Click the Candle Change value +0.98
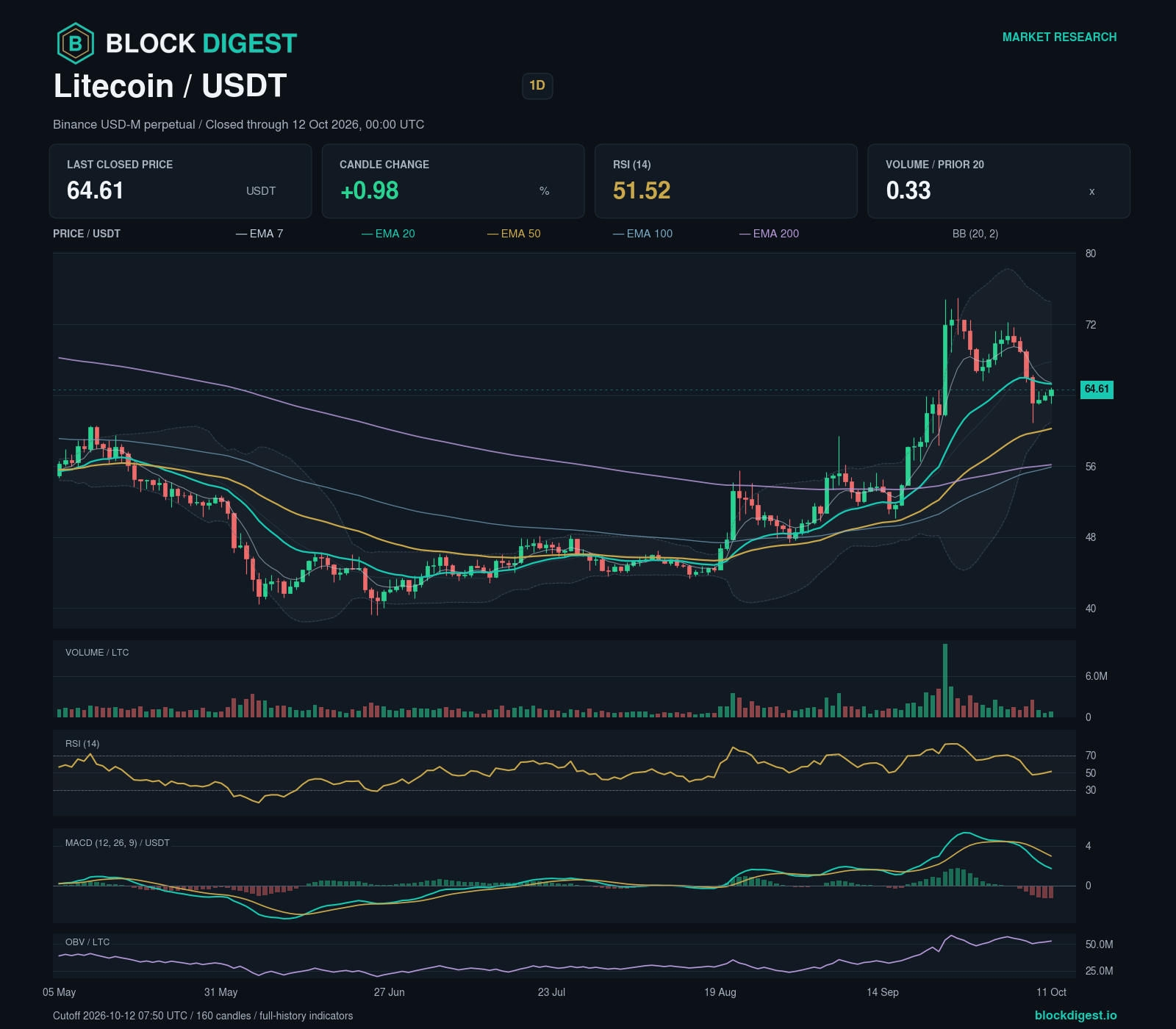Image resolution: width=1176 pixels, height=1029 pixels. (369, 191)
